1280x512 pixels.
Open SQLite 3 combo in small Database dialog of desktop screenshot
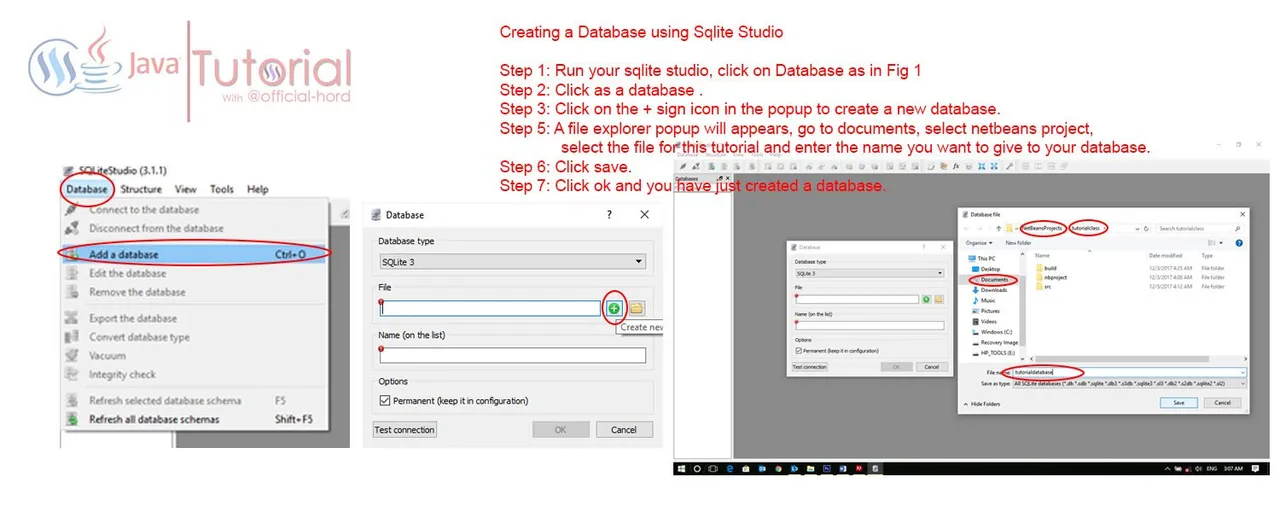(868, 273)
